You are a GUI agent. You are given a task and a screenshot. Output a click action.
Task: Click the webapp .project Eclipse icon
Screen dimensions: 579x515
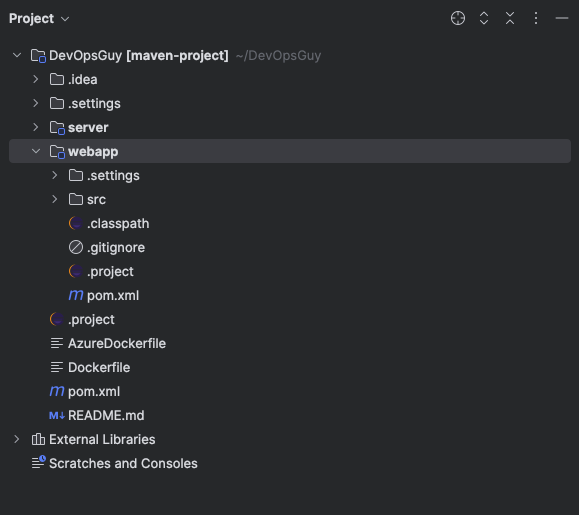point(76,271)
